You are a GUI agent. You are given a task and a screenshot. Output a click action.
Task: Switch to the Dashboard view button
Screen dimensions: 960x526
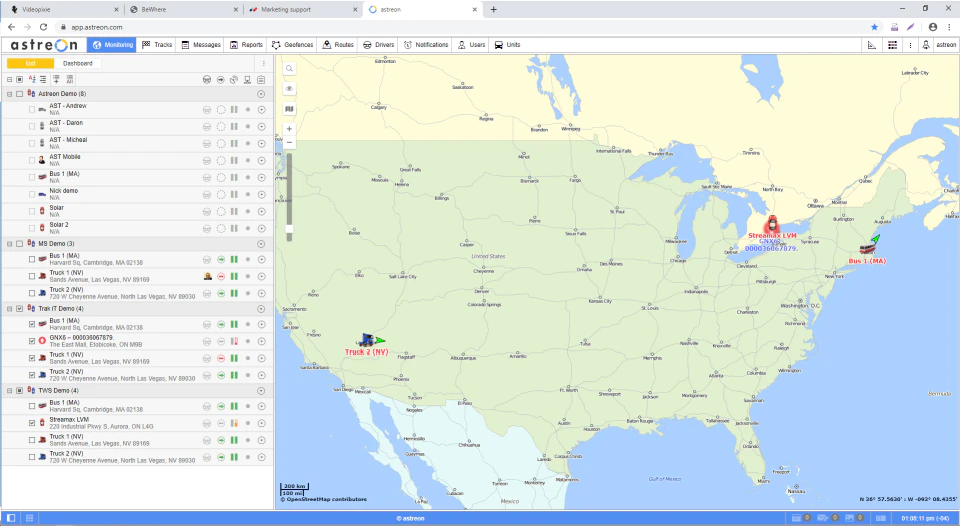click(x=78, y=64)
